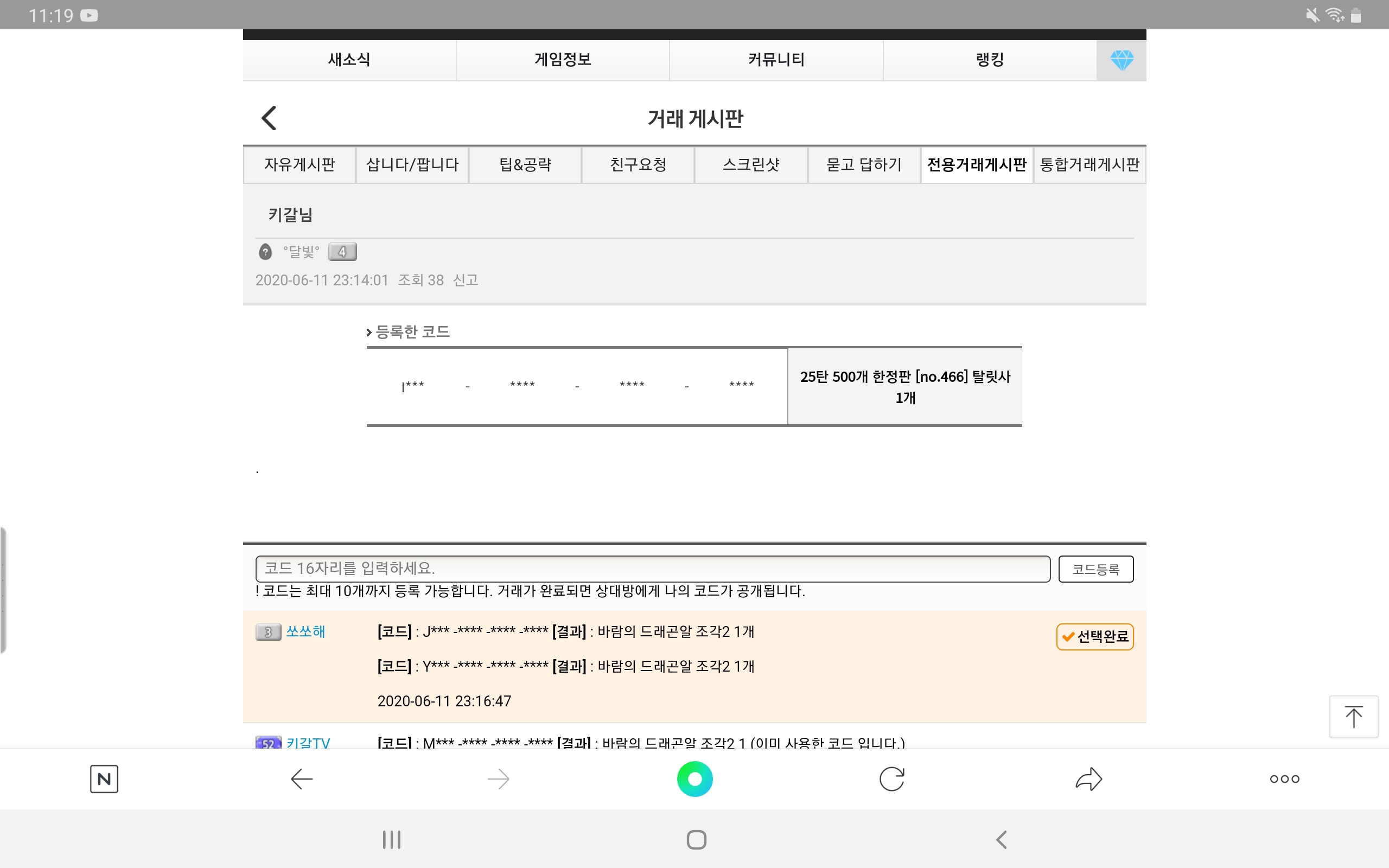
Task: Tap the blue diamond icon
Action: pos(1121,60)
